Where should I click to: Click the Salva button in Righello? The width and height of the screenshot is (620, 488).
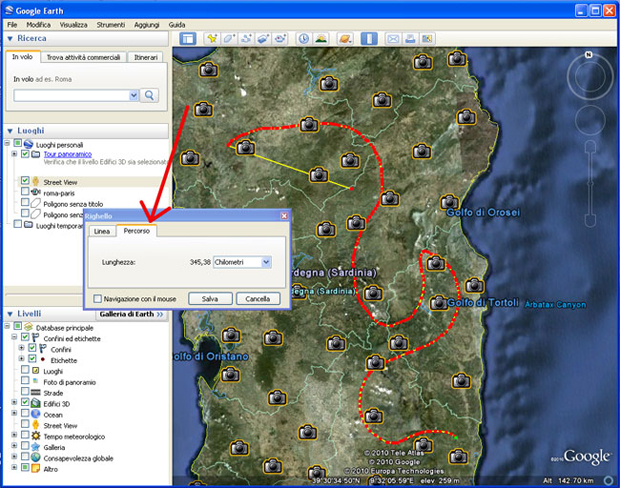pyautogui.click(x=210, y=299)
